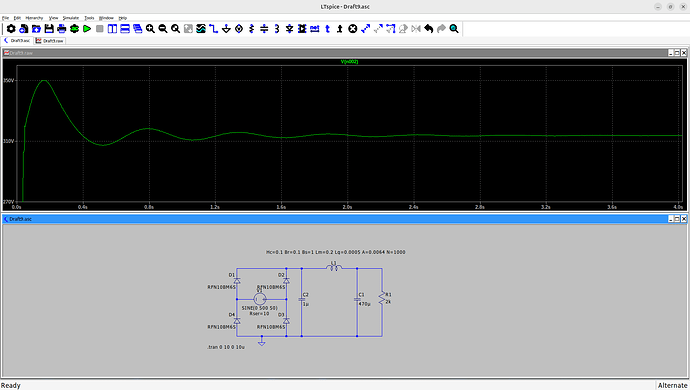The width and height of the screenshot is (690, 390).
Task: Click the gray stop simulation square
Action: pyautogui.click(x=100, y=29)
